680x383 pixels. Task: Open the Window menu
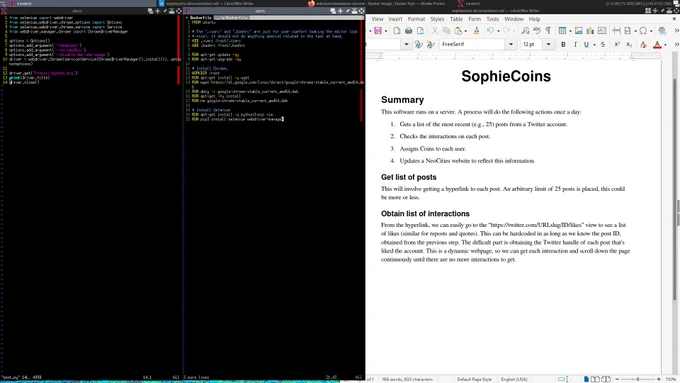514,19
